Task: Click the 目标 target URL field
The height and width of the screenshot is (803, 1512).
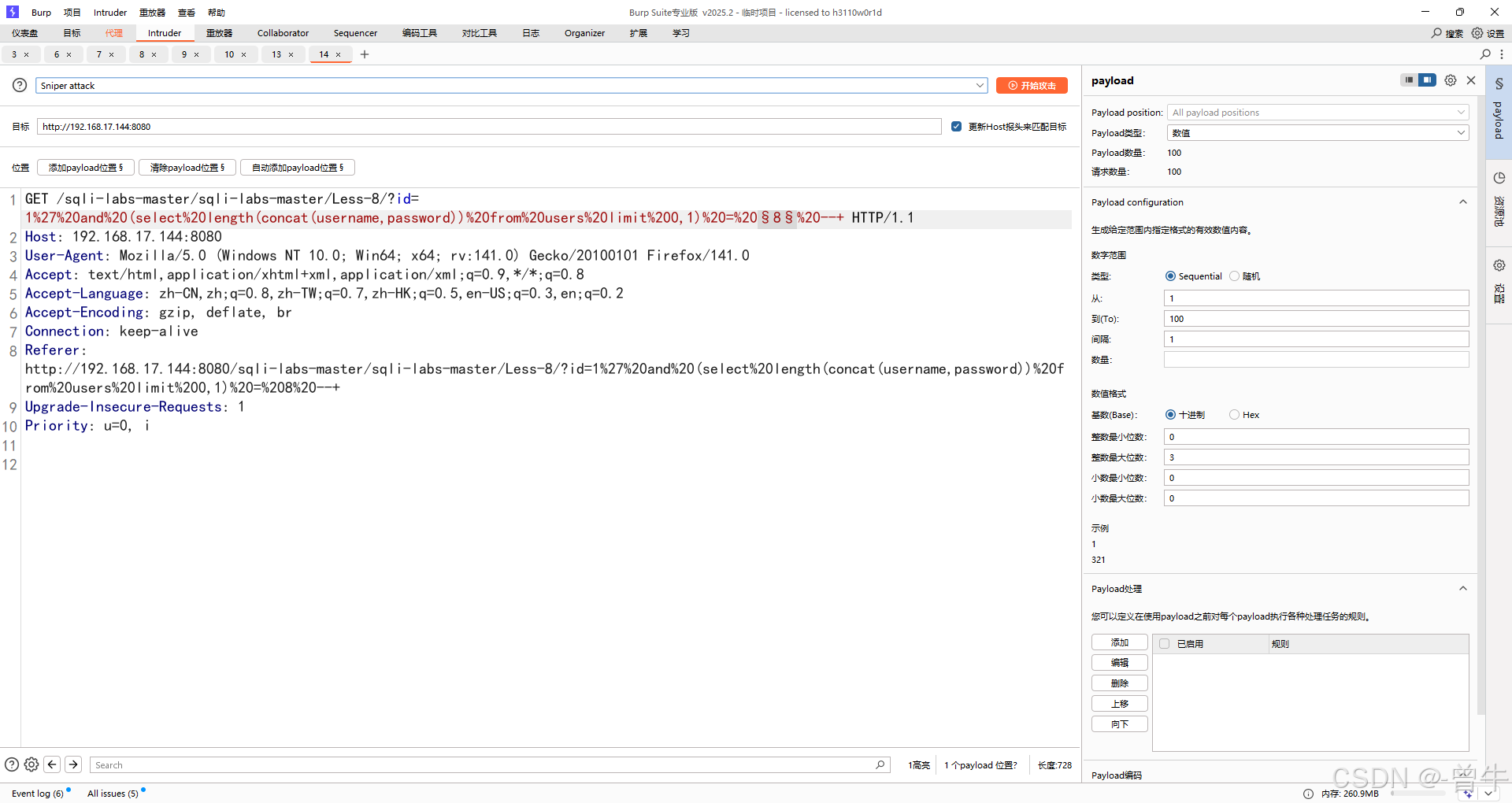Action: point(489,127)
